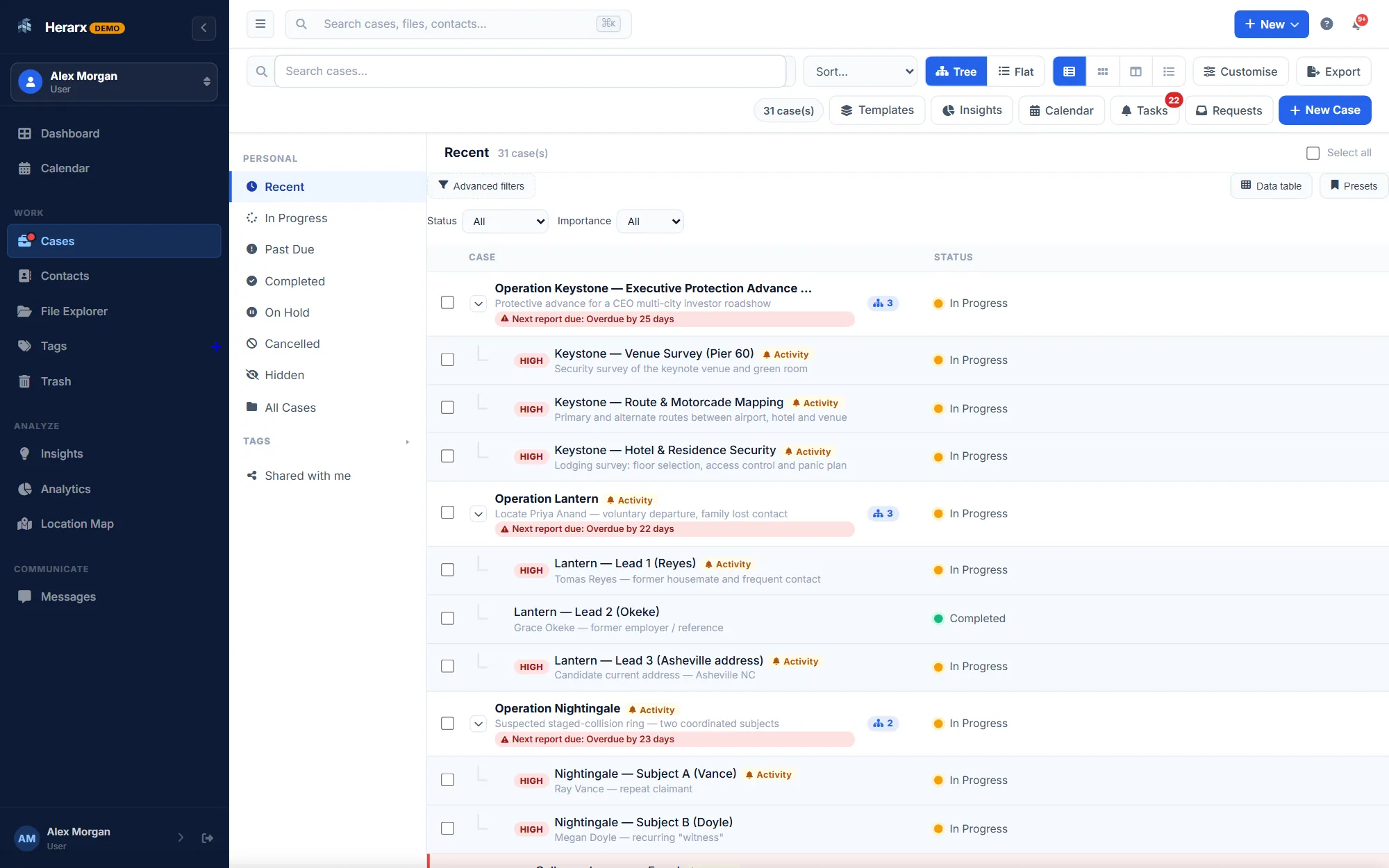The image size is (1389, 868).
Task: Collapse the Operation Keystone tree row
Action: (x=479, y=303)
